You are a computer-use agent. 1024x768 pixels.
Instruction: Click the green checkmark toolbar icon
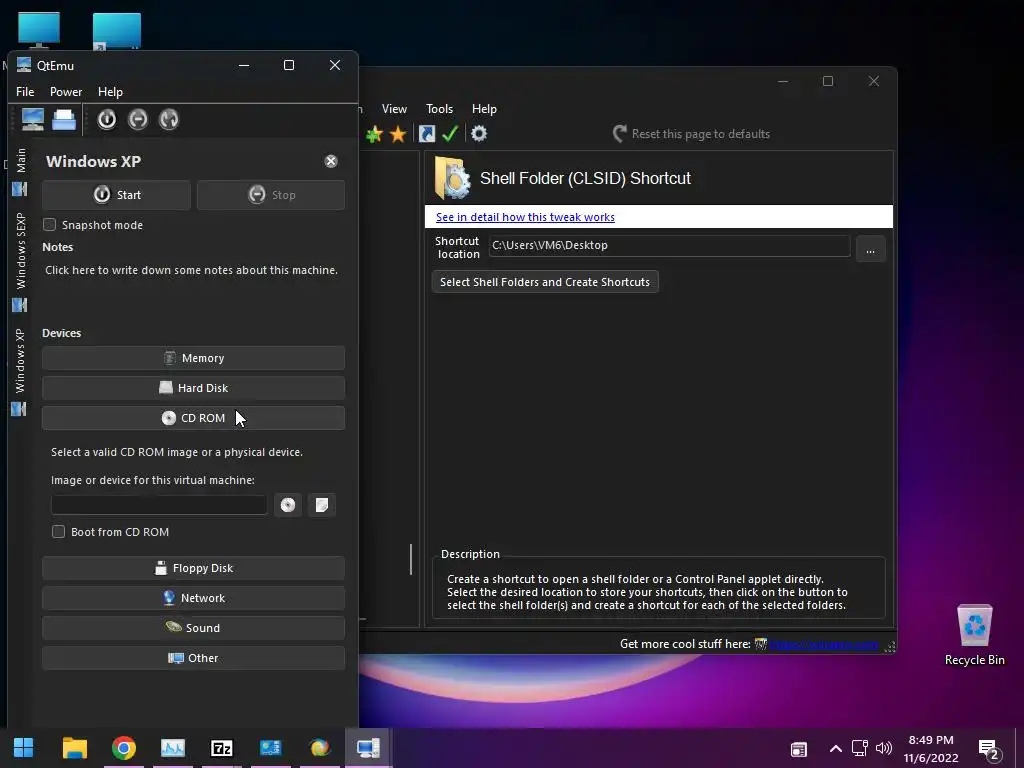[450, 134]
